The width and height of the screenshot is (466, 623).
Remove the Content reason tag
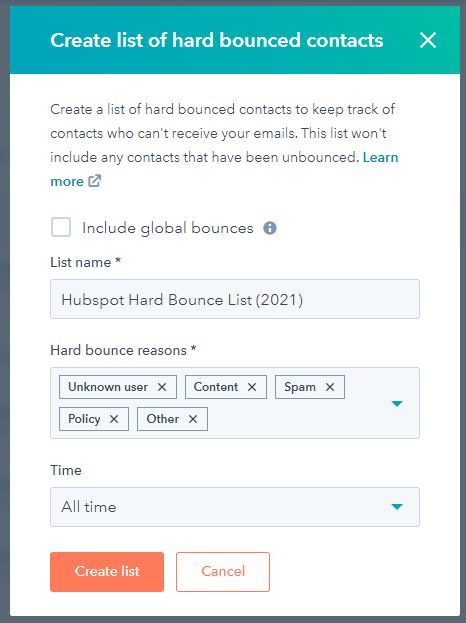[x=252, y=387]
